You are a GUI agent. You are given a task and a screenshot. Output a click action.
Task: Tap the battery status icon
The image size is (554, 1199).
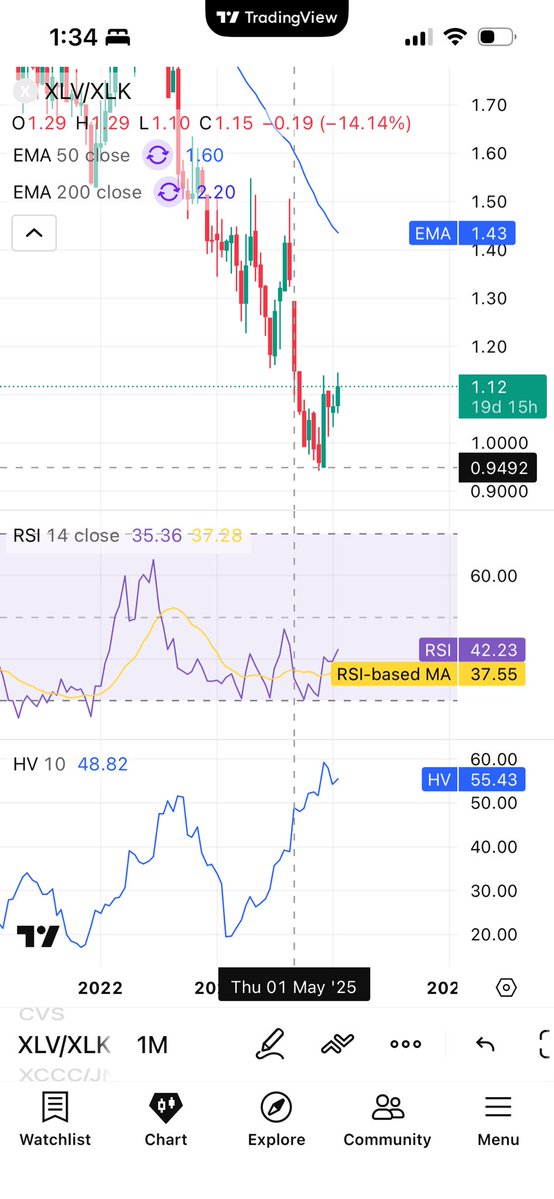(x=497, y=37)
